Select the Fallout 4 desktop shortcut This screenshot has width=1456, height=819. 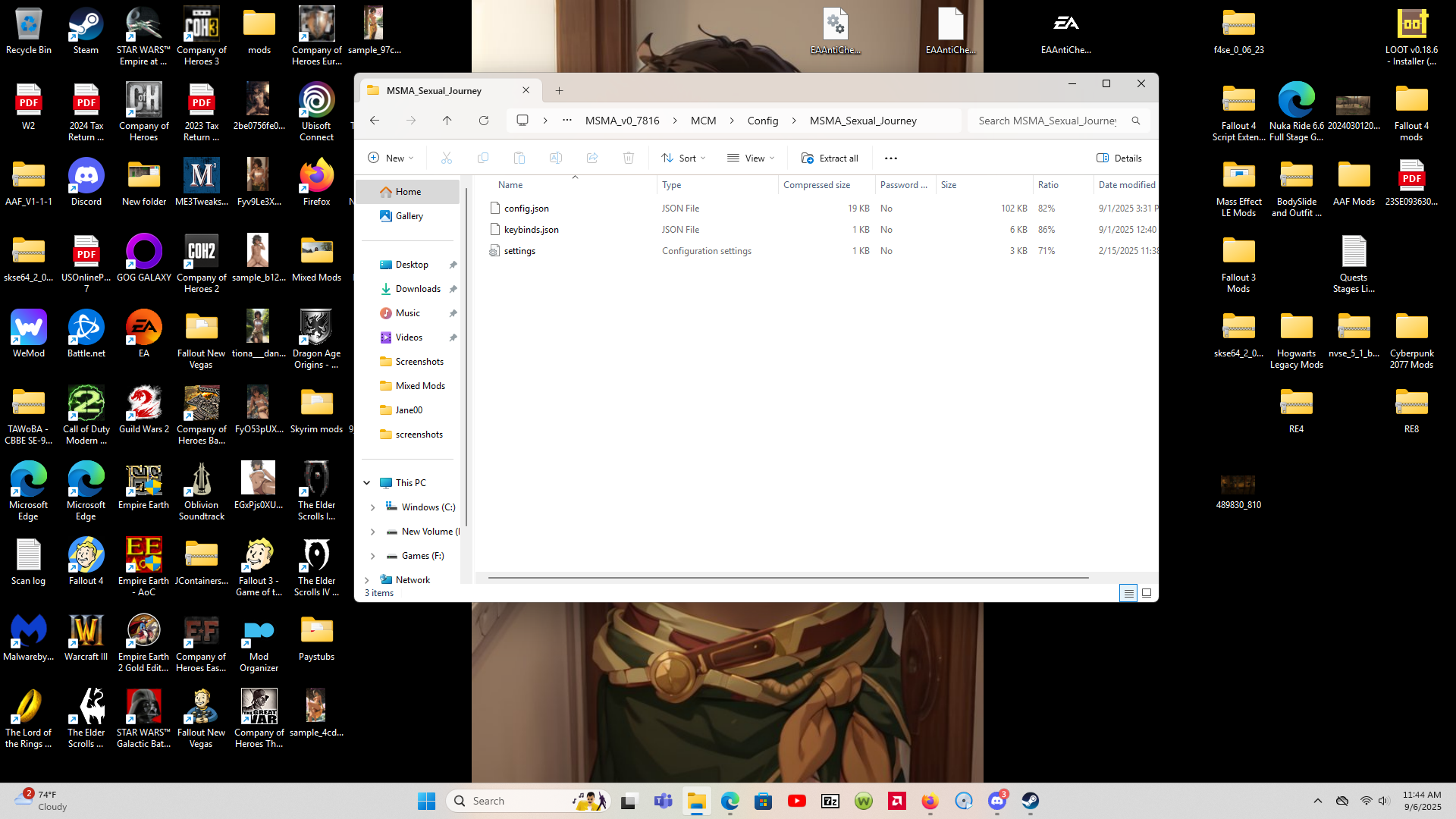click(x=86, y=562)
